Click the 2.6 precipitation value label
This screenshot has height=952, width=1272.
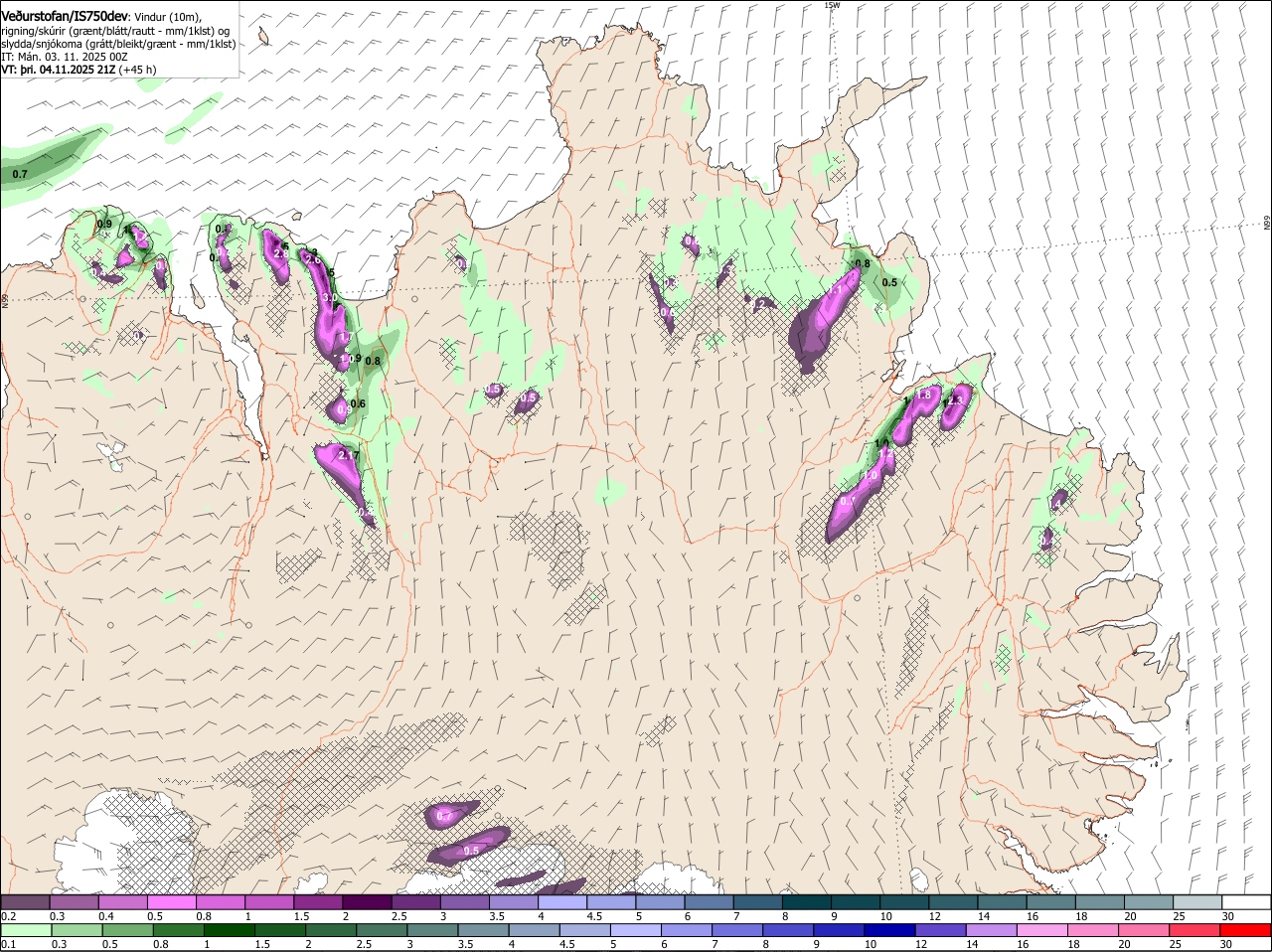313,260
